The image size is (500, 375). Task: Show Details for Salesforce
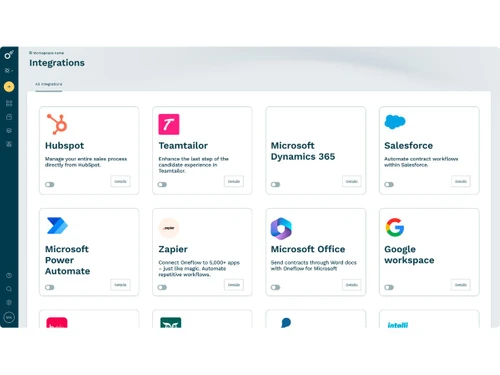tap(461, 181)
